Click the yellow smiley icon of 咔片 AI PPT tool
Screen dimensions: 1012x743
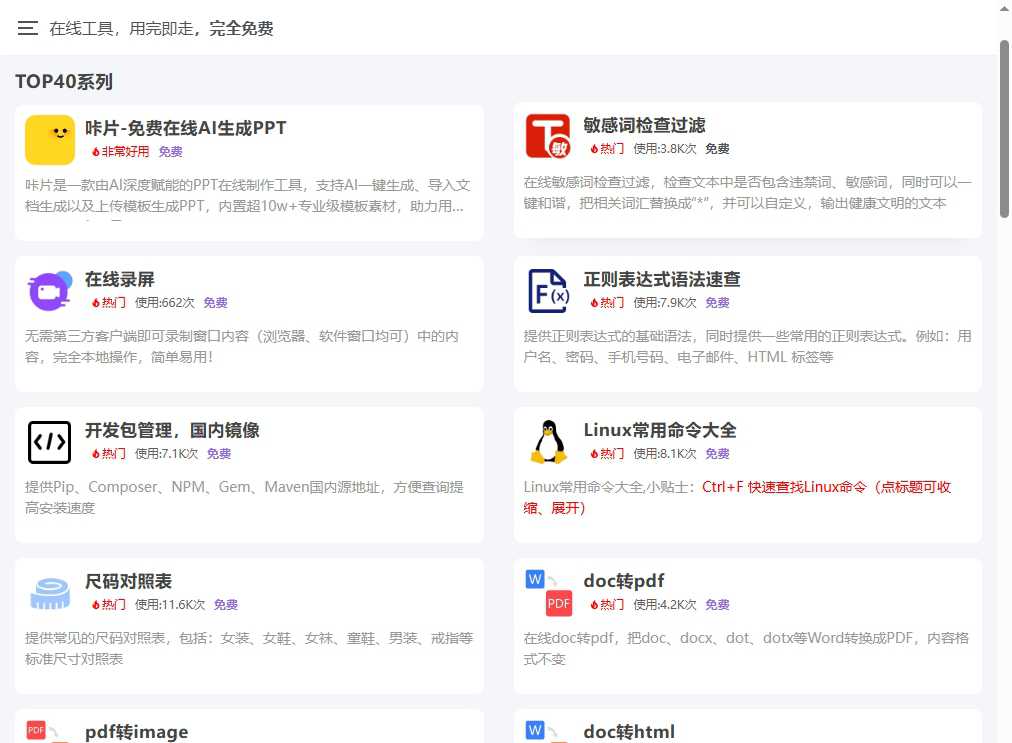click(x=49, y=140)
